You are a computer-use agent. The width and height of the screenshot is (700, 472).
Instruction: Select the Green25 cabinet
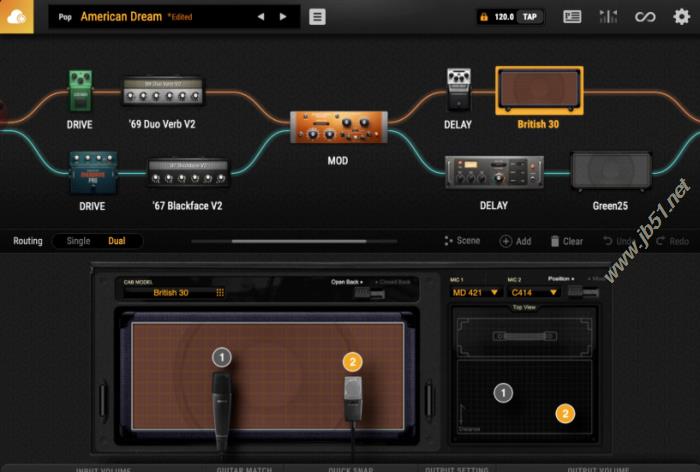point(611,172)
